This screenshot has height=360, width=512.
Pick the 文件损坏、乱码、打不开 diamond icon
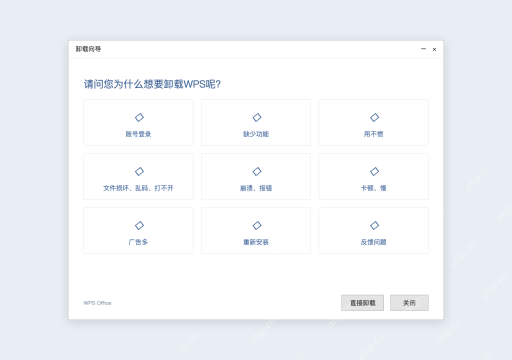[x=139, y=171]
